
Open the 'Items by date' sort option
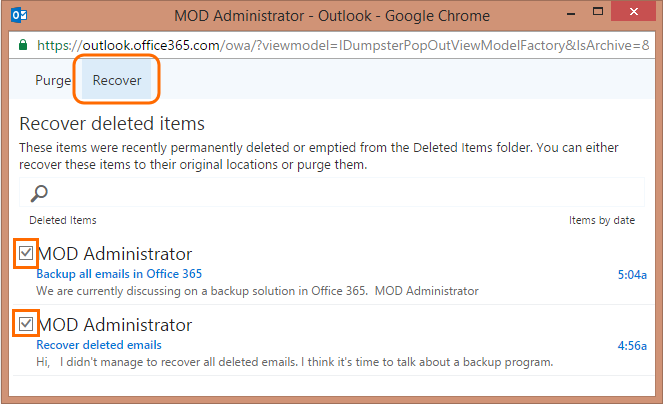pos(601,220)
